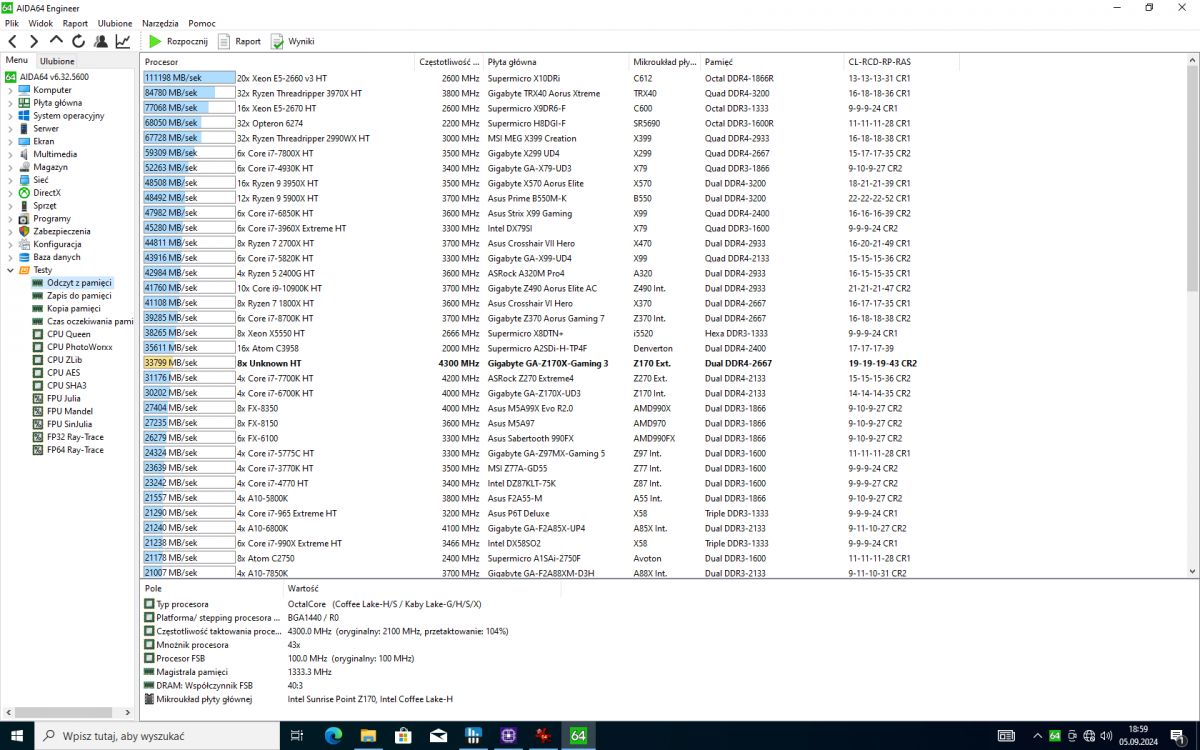Select Programy icon in the tree
1200x750 pixels.
[24, 218]
